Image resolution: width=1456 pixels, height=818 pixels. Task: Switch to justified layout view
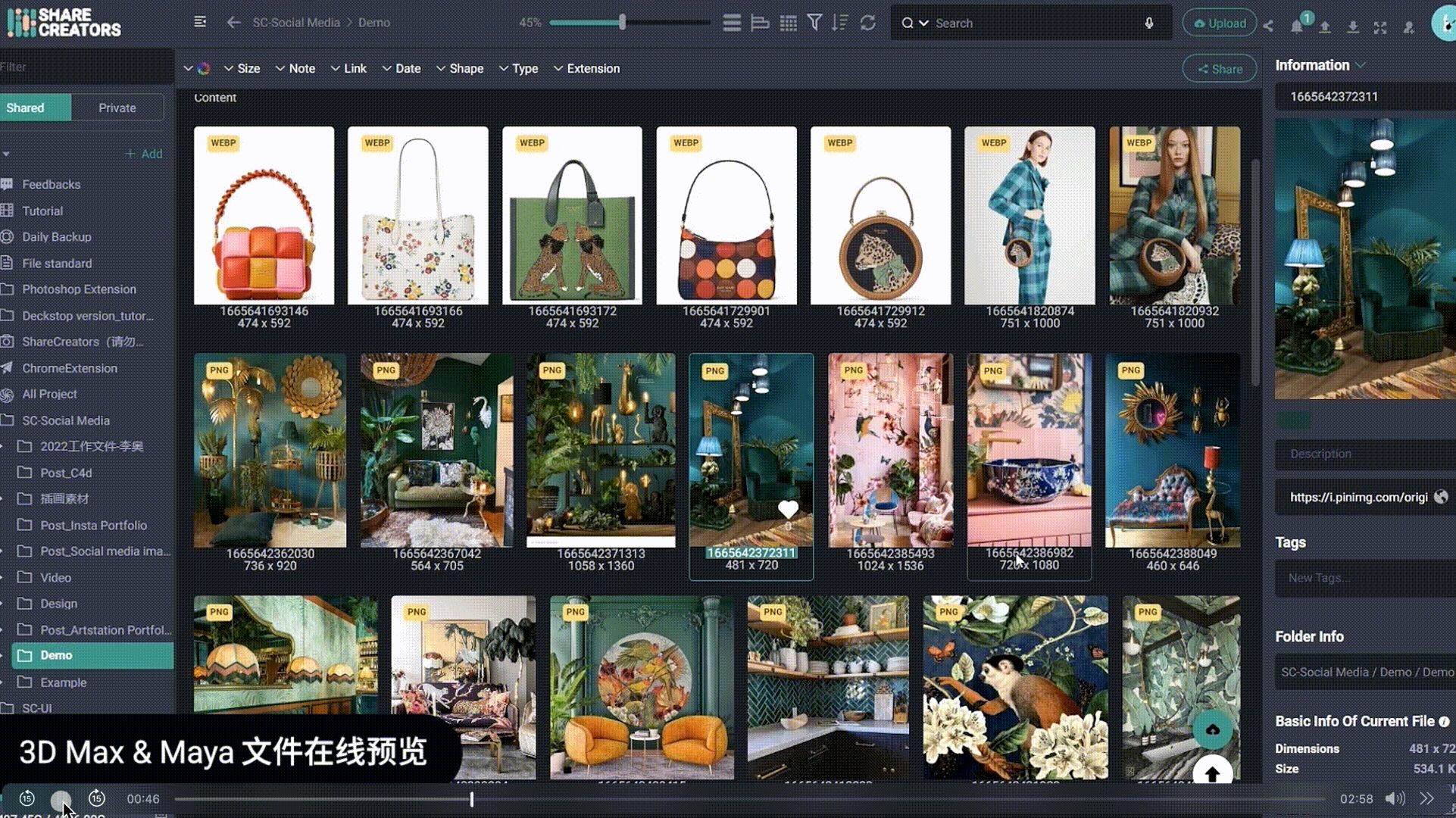(760, 23)
